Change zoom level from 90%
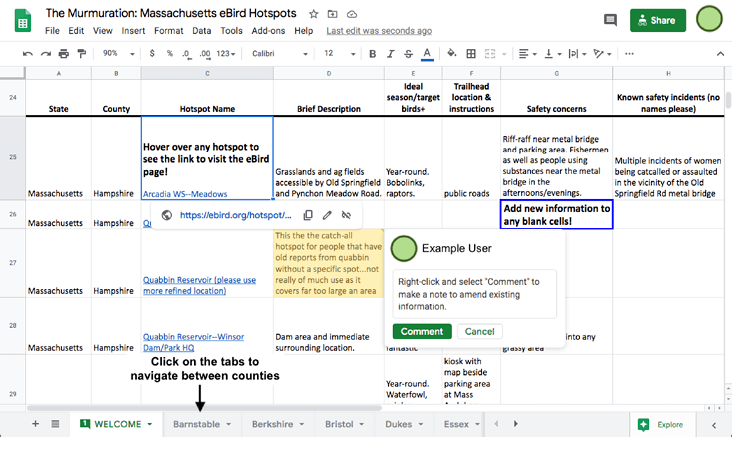 point(119,54)
